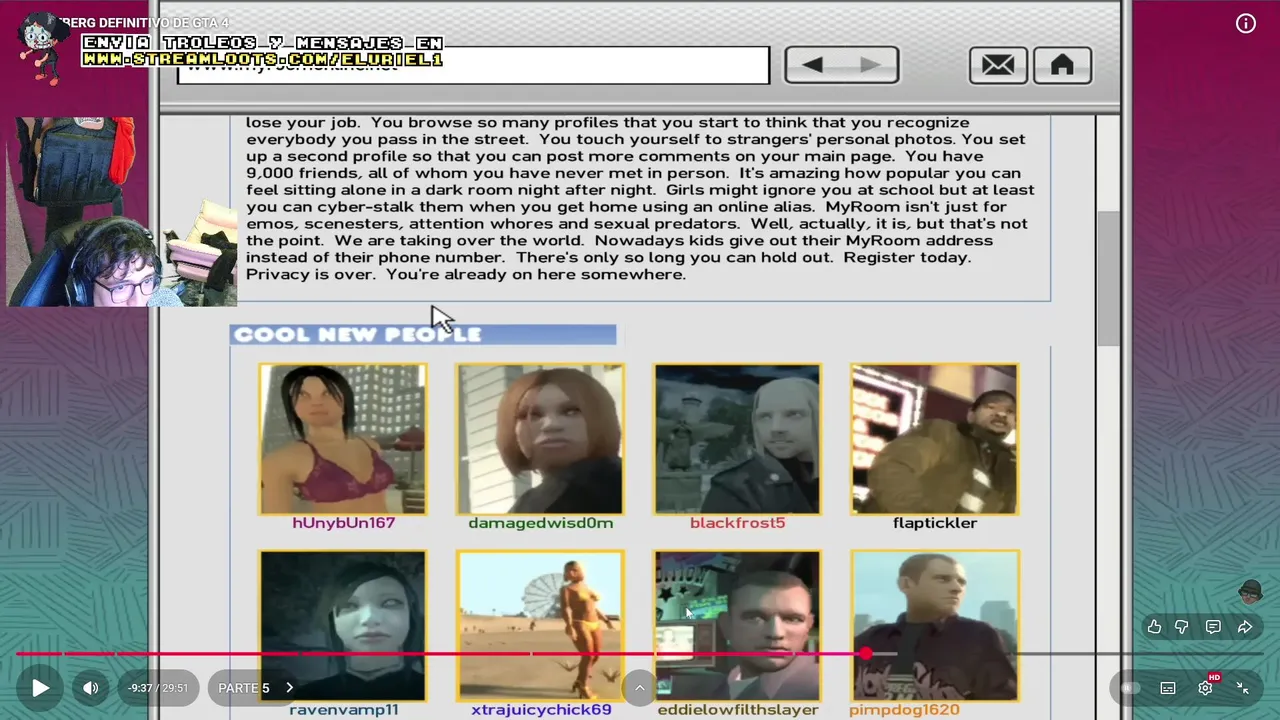This screenshot has height=720, width=1280.
Task: Open the blackfrost5 profile photo
Action: coord(737,439)
